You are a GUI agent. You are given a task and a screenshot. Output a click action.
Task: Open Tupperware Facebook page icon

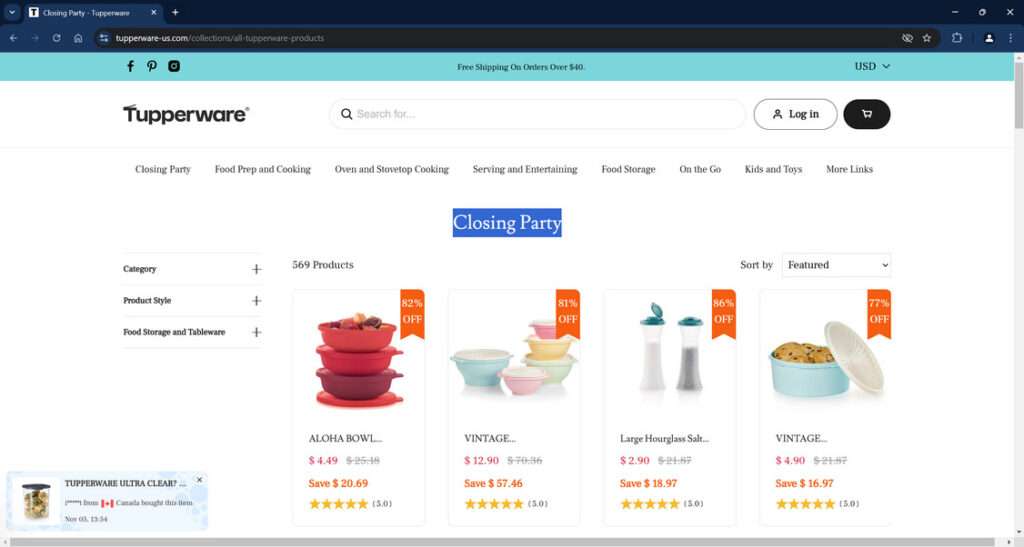pos(131,66)
